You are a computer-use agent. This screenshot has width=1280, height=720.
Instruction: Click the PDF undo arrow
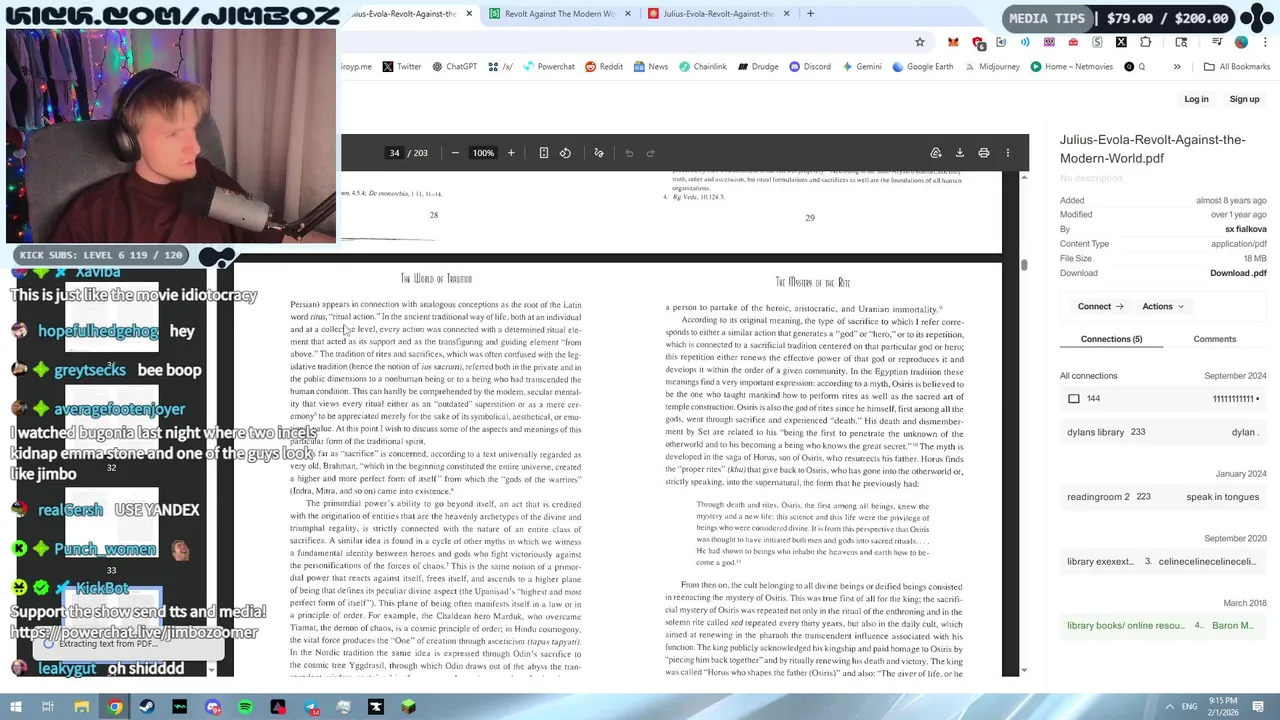point(629,153)
